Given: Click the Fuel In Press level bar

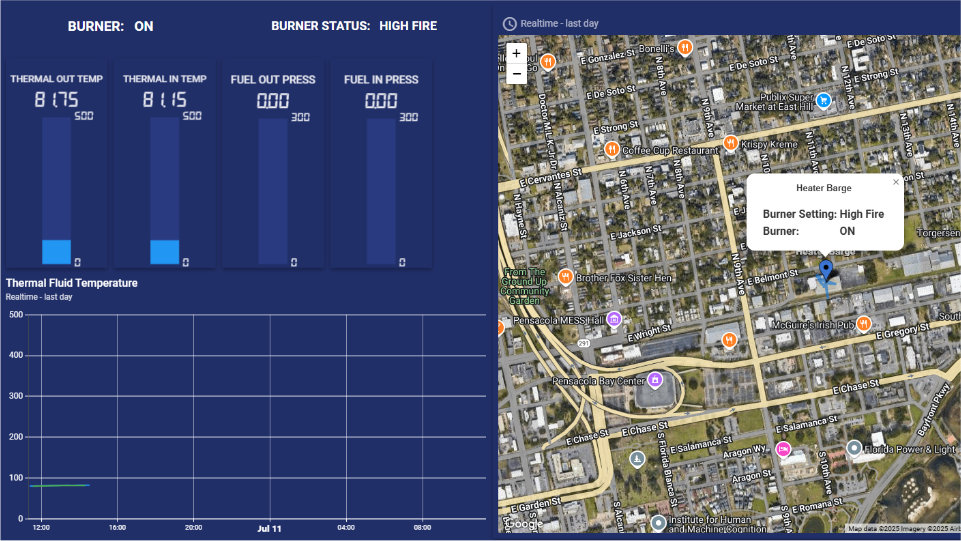Looking at the screenshot, I should point(381,191).
